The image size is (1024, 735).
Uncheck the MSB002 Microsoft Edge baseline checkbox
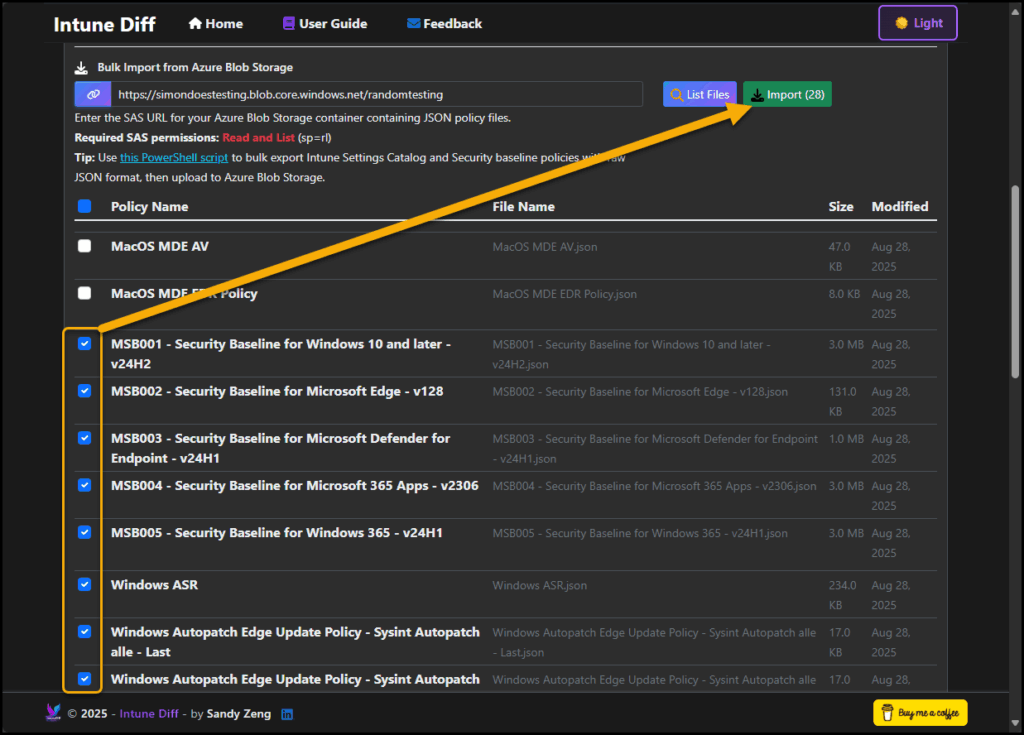click(x=84, y=391)
